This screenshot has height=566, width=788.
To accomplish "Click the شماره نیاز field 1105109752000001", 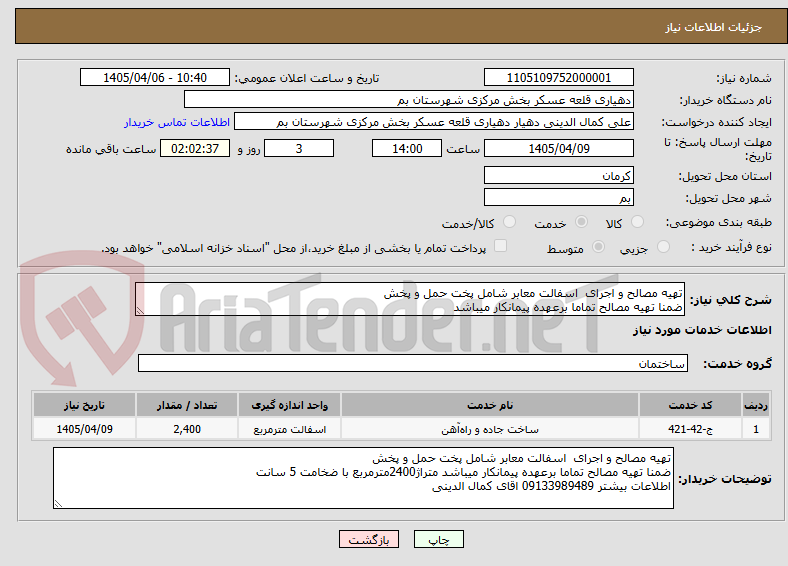I will pos(559,77).
